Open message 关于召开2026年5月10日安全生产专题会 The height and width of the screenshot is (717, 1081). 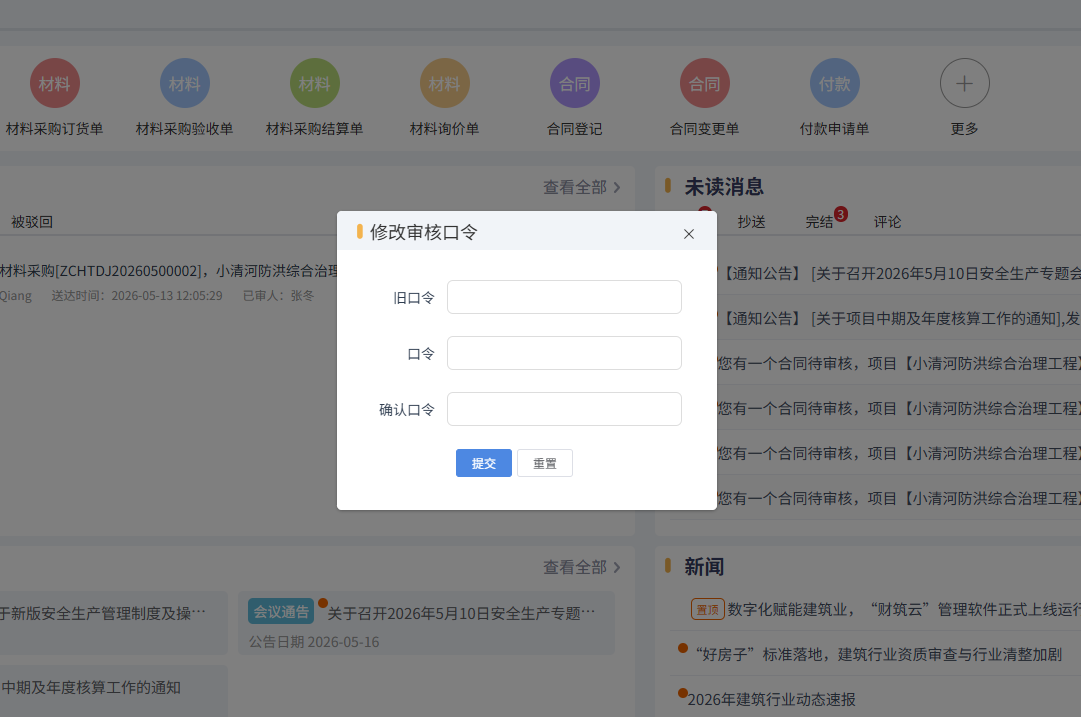coord(899,274)
